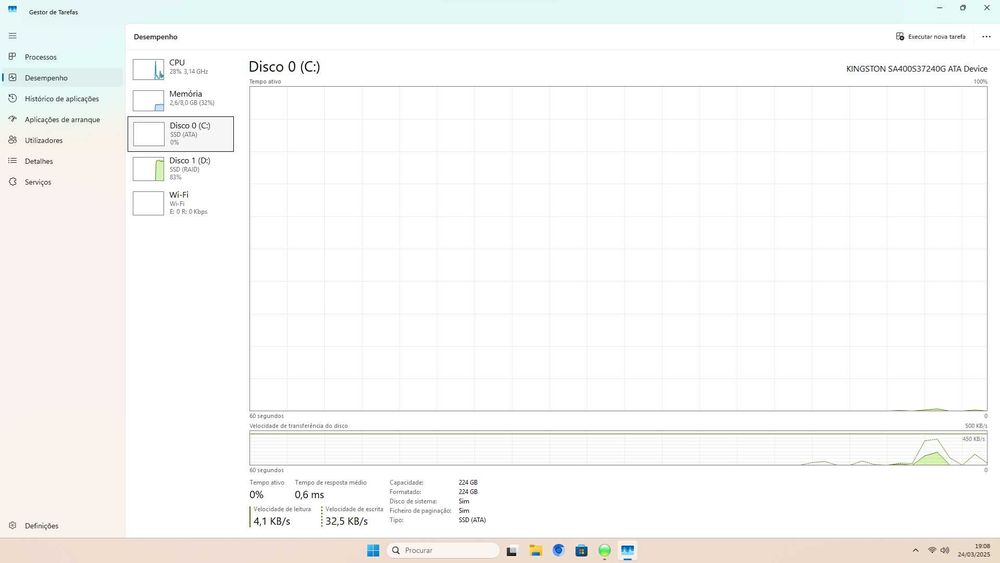Open the hamburger navigation menu
The height and width of the screenshot is (563, 1000).
tap(12, 36)
